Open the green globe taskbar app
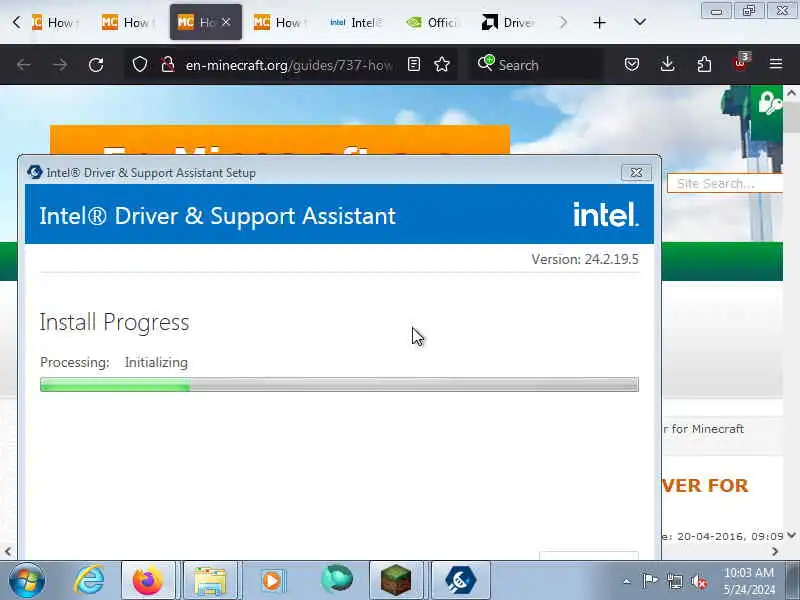This screenshot has height=600, width=800. point(337,579)
